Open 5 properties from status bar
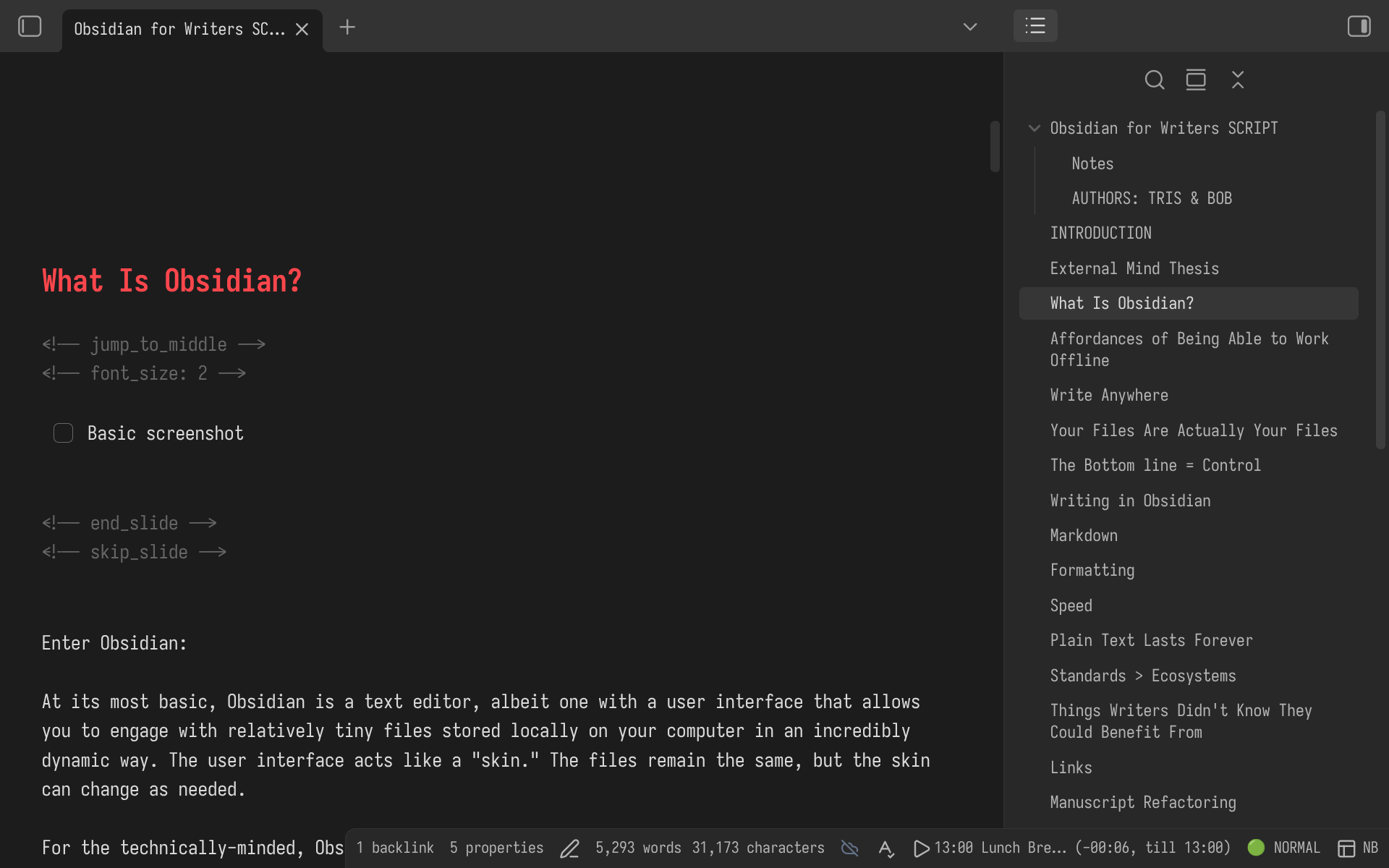Image resolution: width=1389 pixels, height=868 pixels. pyautogui.click(x=496, y=848)
